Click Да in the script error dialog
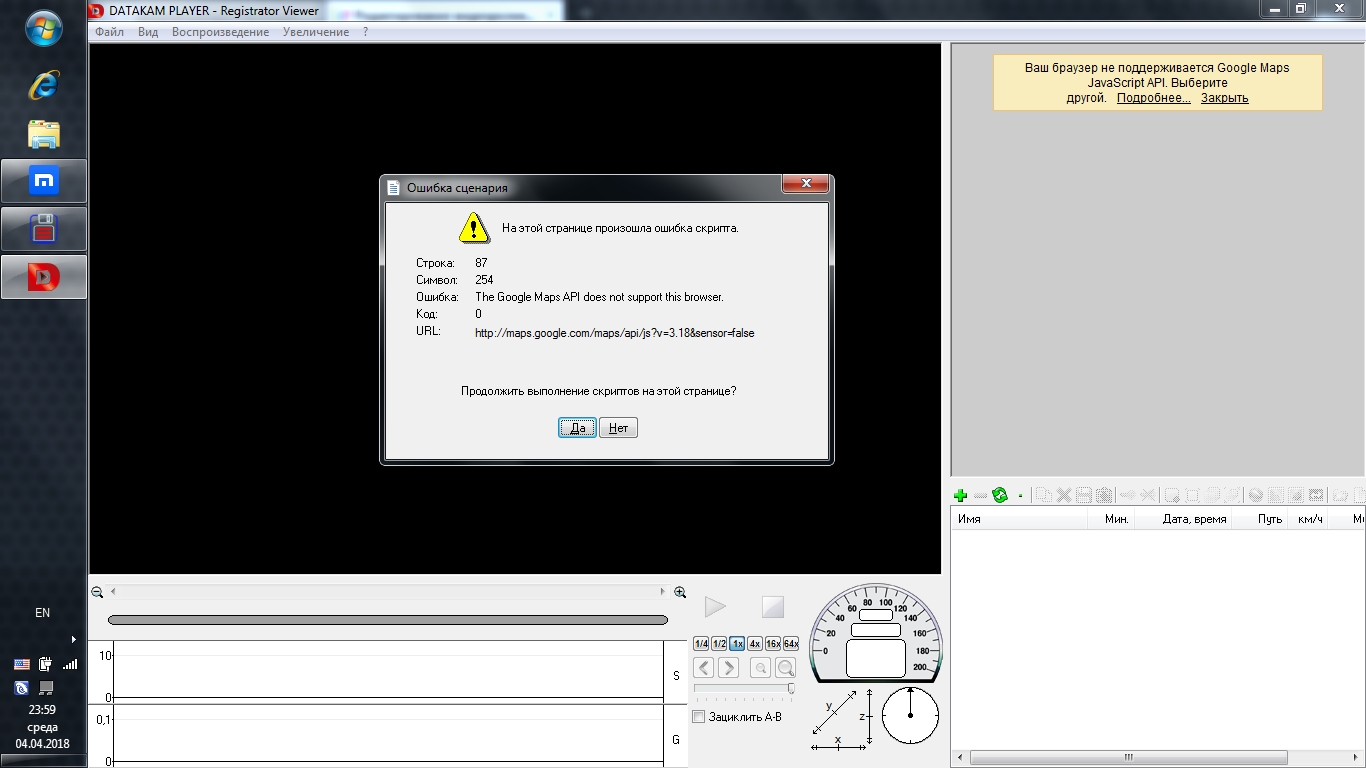 (577, 428)
